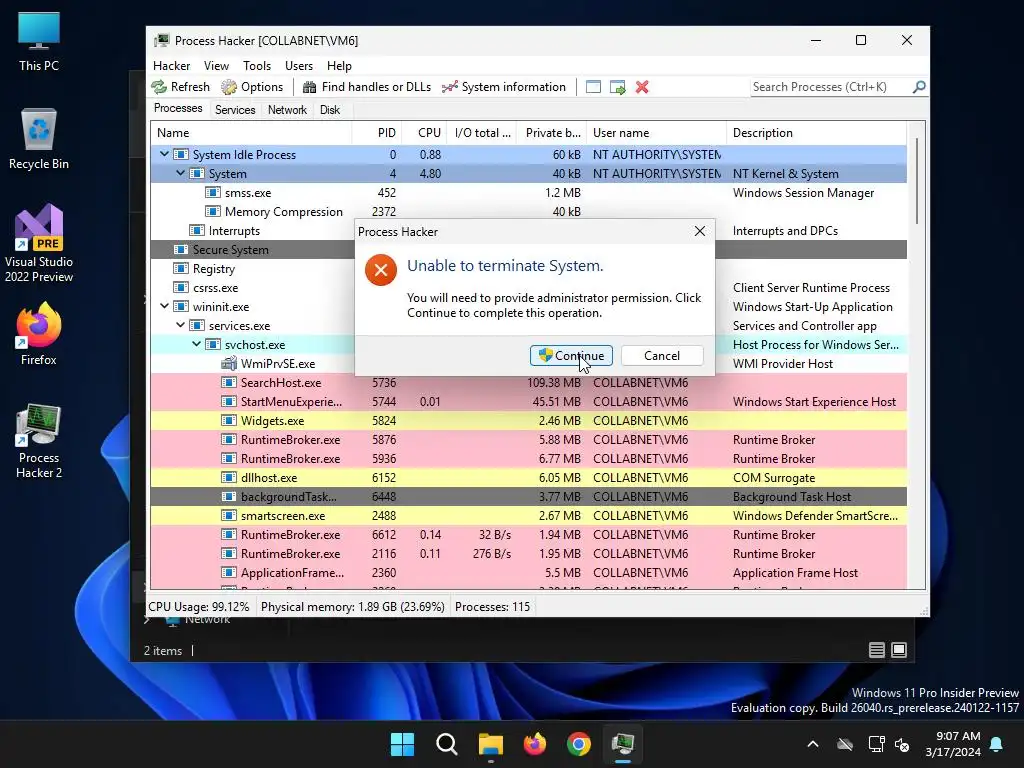Show hidden tray icons chevron
This screenshot has width=1024, height=768.
click(813, 744)
